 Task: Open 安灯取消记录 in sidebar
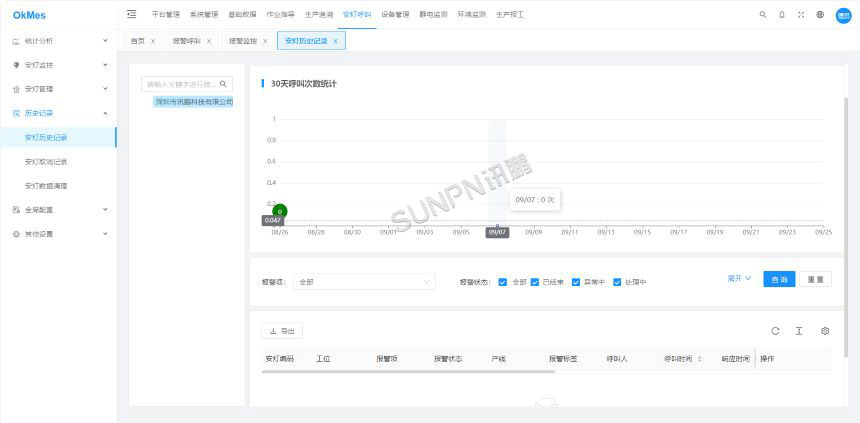[x=46, y=162]
